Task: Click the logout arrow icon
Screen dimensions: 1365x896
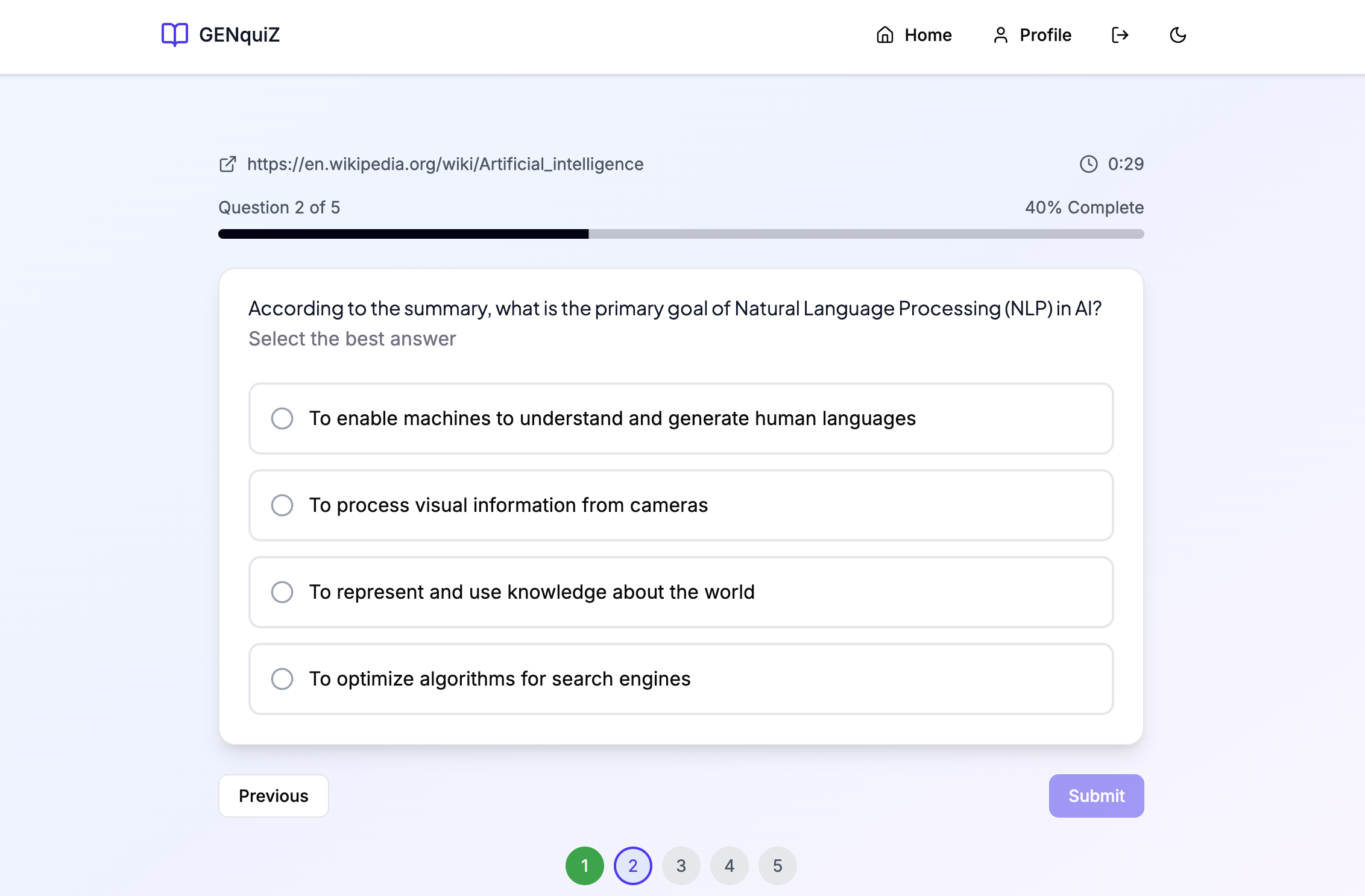Action: tap(1120, 35)
